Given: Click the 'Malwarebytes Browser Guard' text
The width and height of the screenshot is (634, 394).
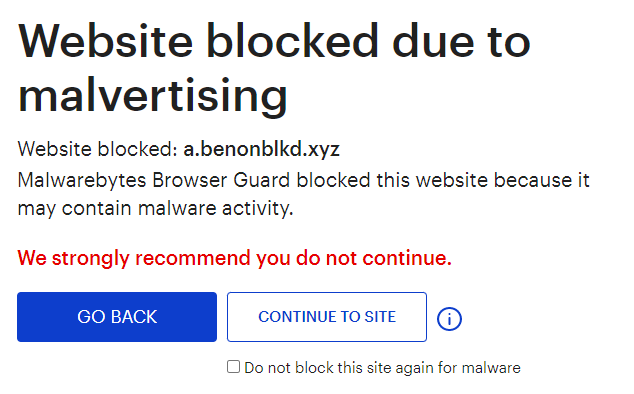Looking at the screenshot, I should (x=154, y=180).
